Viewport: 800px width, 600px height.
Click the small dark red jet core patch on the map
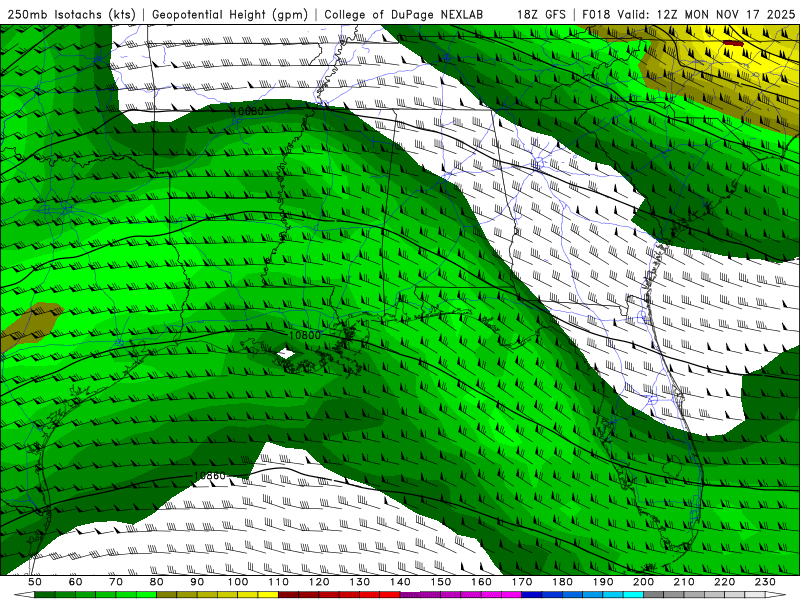pos(733,43)
